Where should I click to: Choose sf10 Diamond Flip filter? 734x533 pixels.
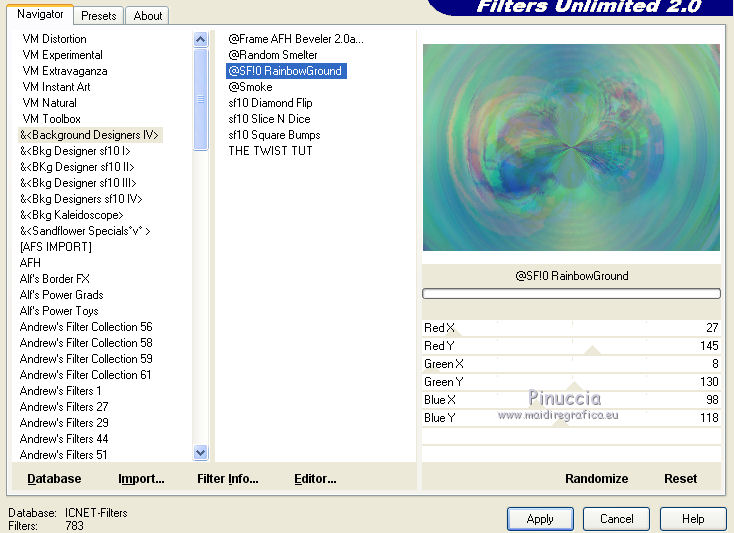click(270, 103)
